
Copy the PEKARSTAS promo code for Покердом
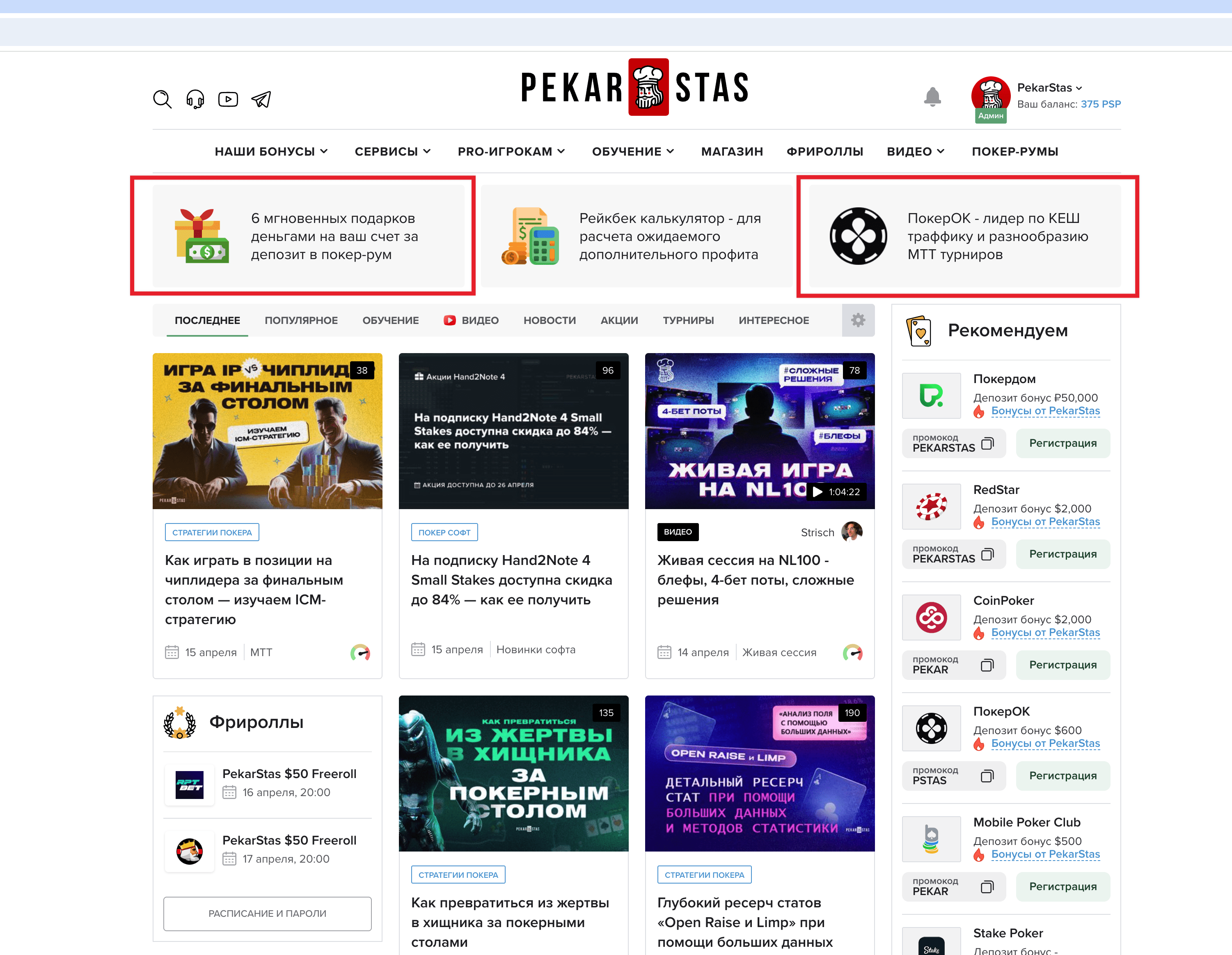tap(987, 444)
